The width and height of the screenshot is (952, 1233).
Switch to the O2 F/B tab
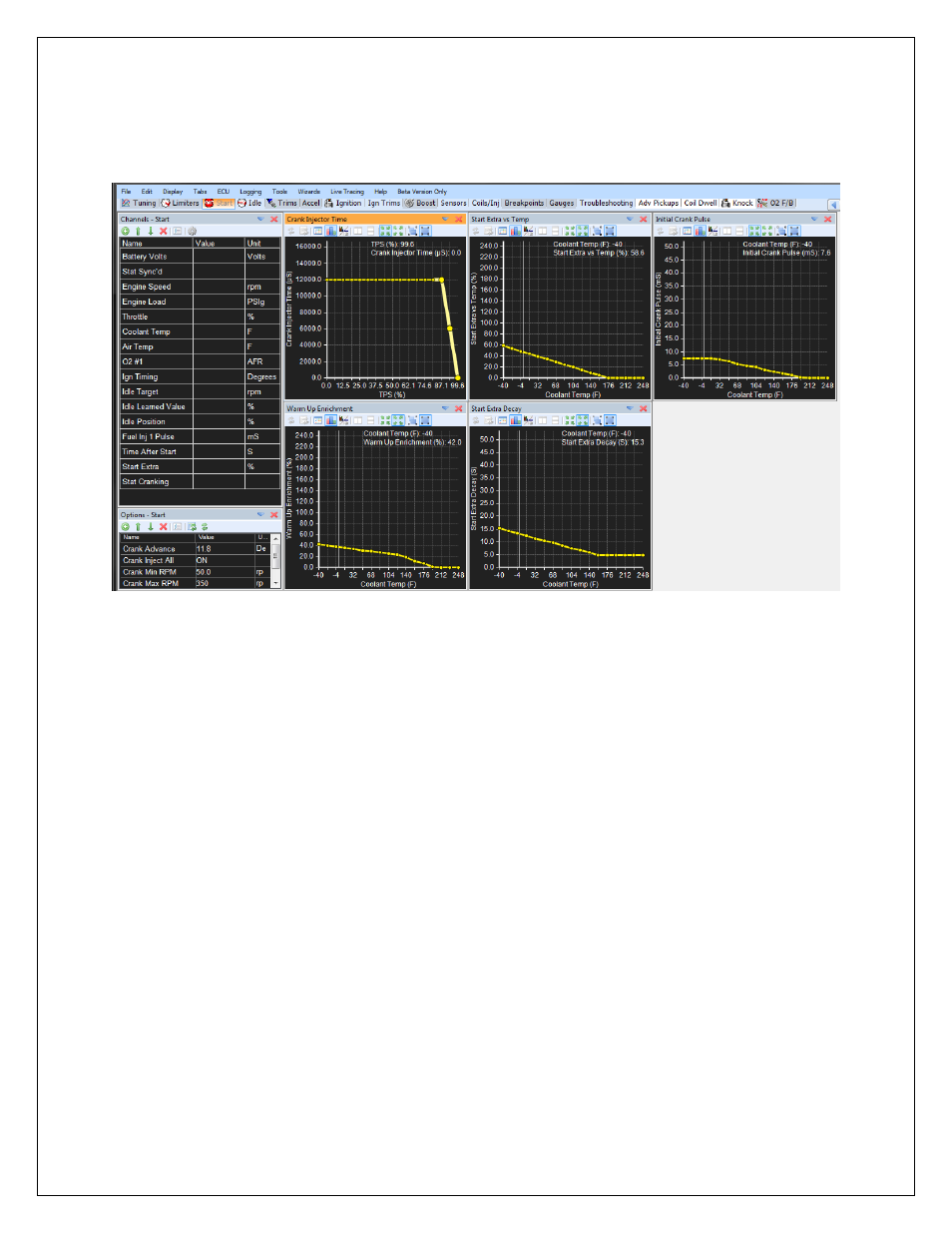(x=776, y=203)
